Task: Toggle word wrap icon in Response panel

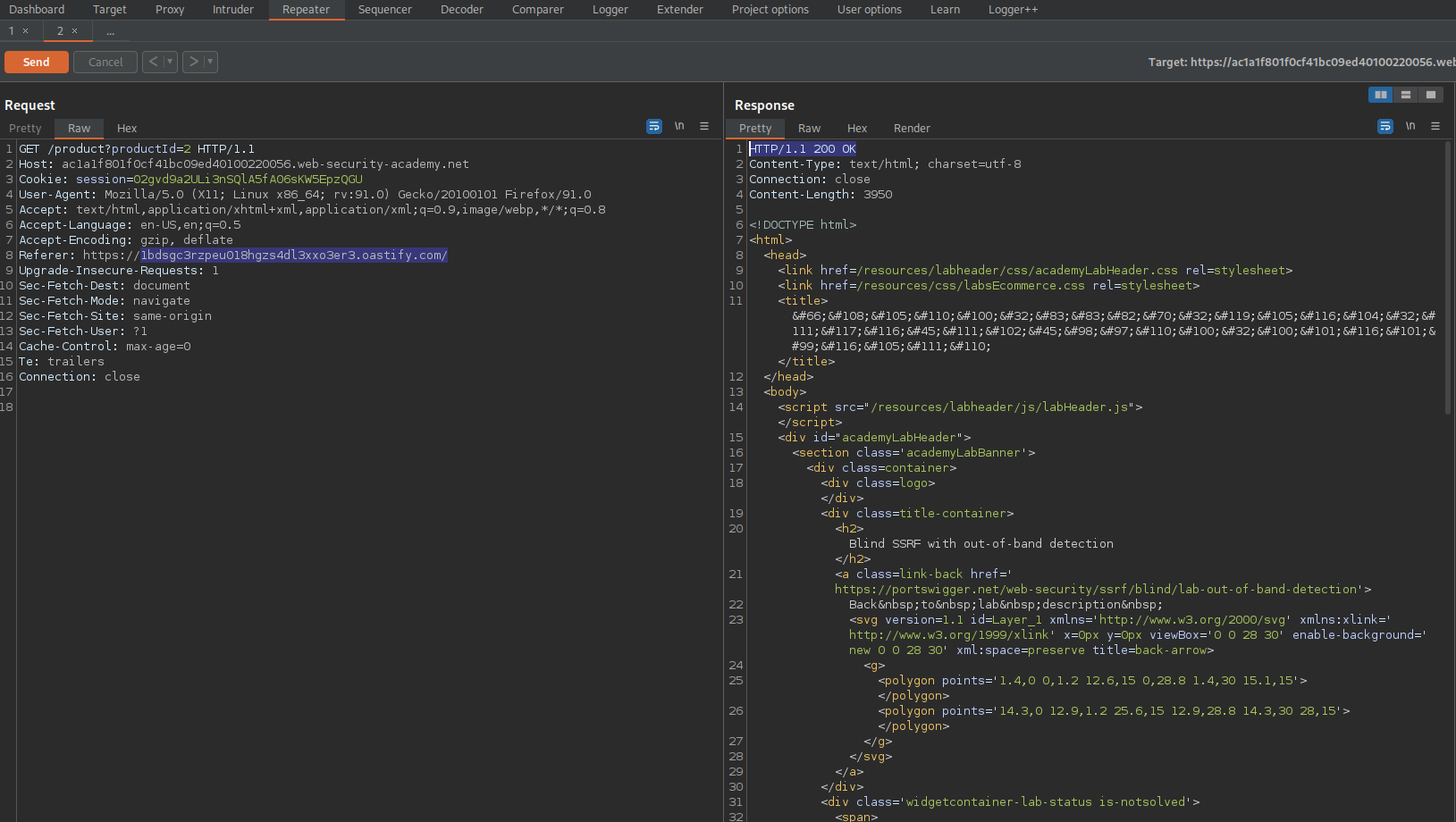Action: click(1385, 127)
